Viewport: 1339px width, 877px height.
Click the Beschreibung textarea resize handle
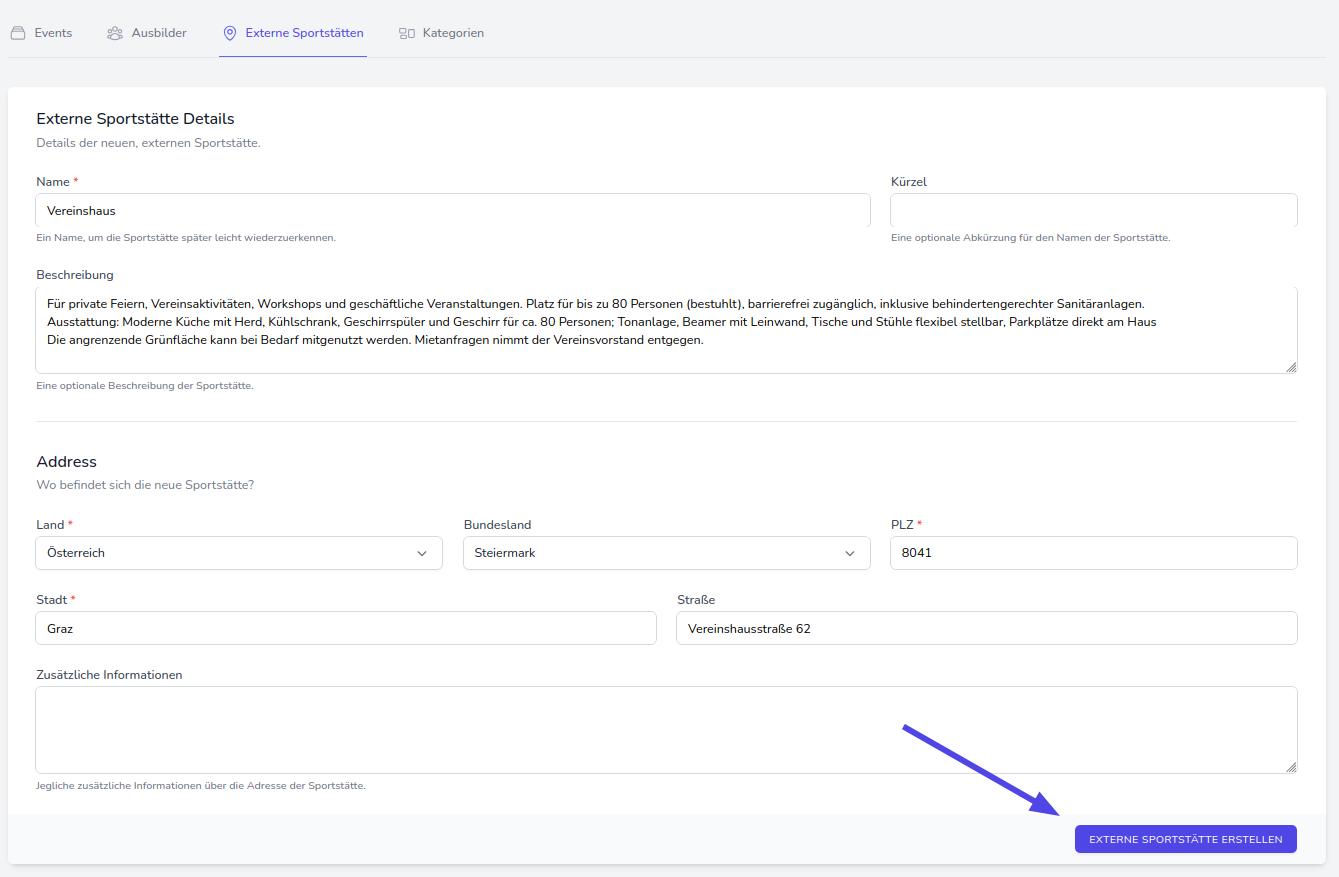point(1291,367)
